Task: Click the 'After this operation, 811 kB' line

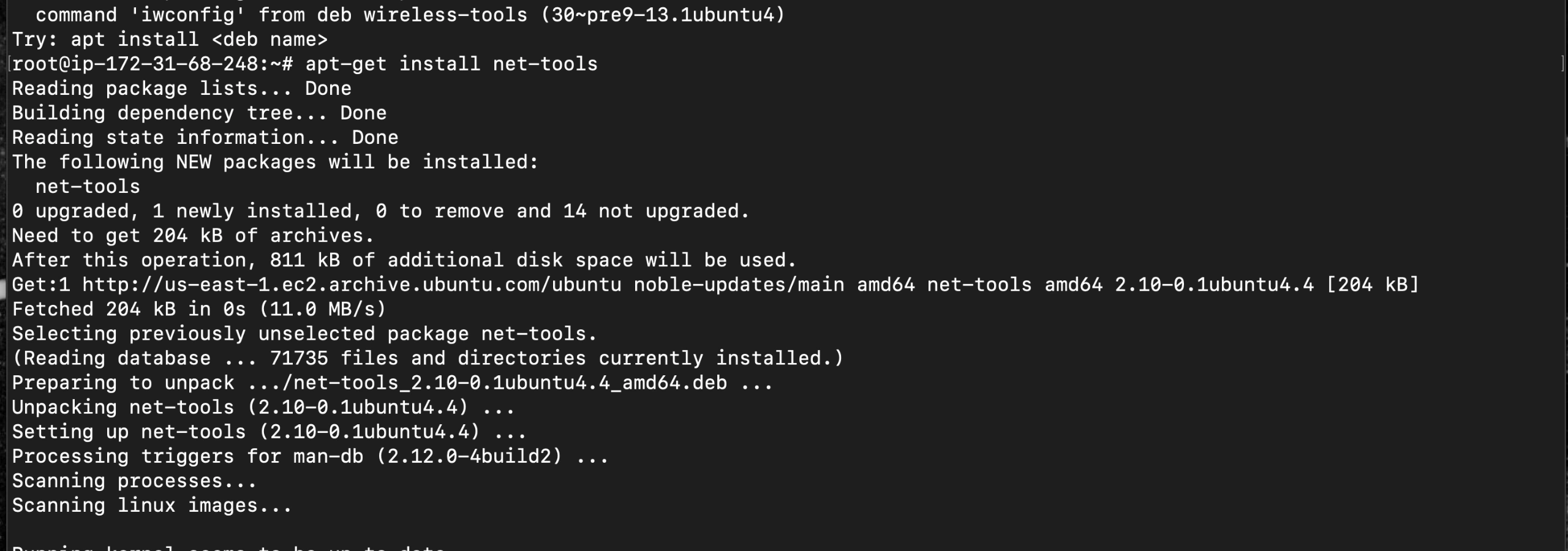Action: coord(404,260)
